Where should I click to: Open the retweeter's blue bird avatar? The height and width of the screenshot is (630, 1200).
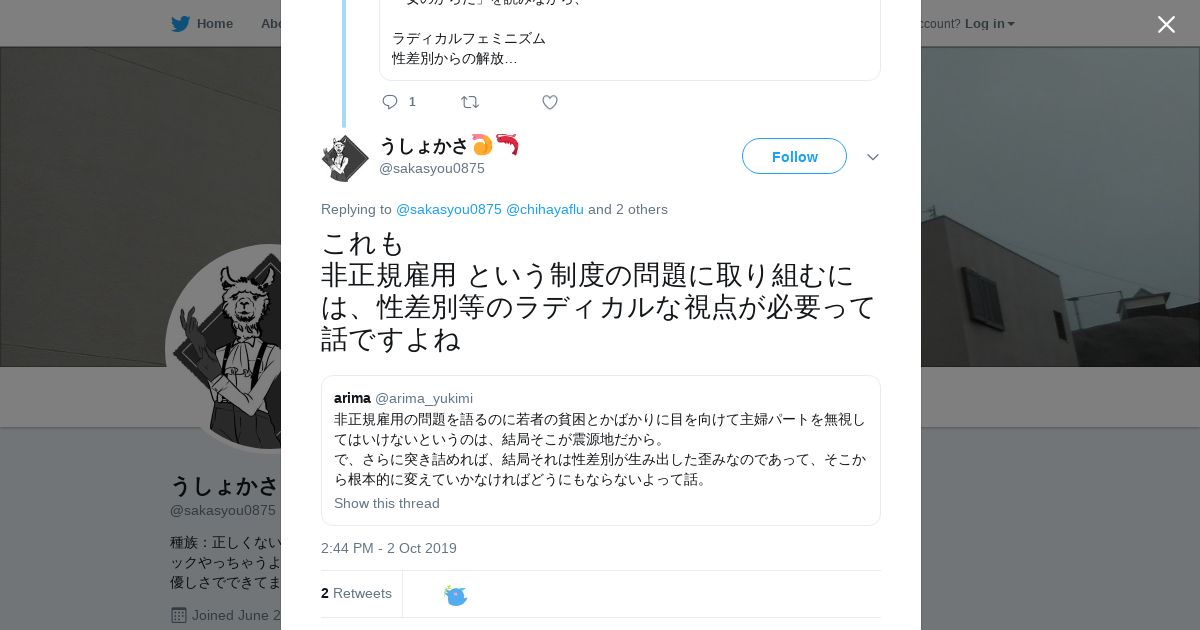(x=456, y=595)
